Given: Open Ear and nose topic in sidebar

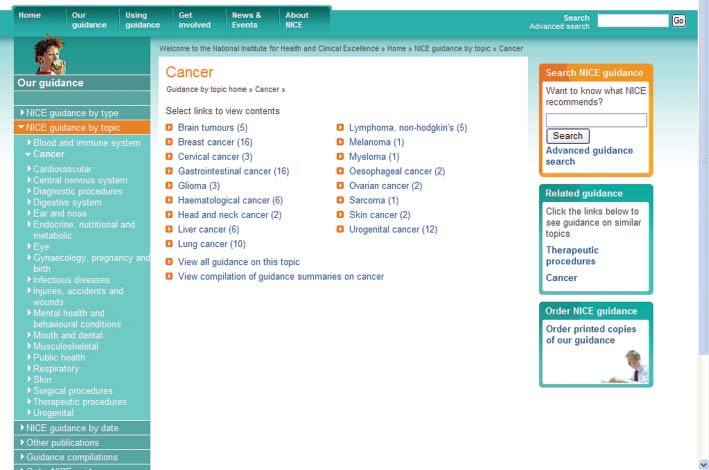Looking at the screenshot, I should 60,213.
